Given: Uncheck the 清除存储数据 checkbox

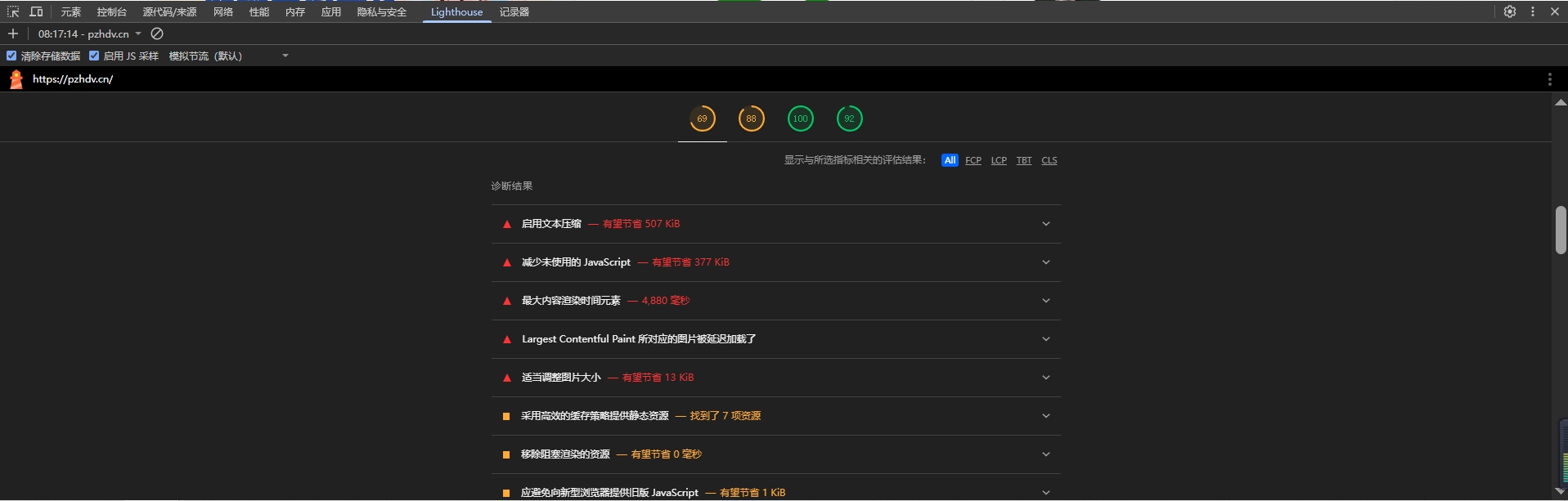Looking at the screenshot, I should (11, 56).
